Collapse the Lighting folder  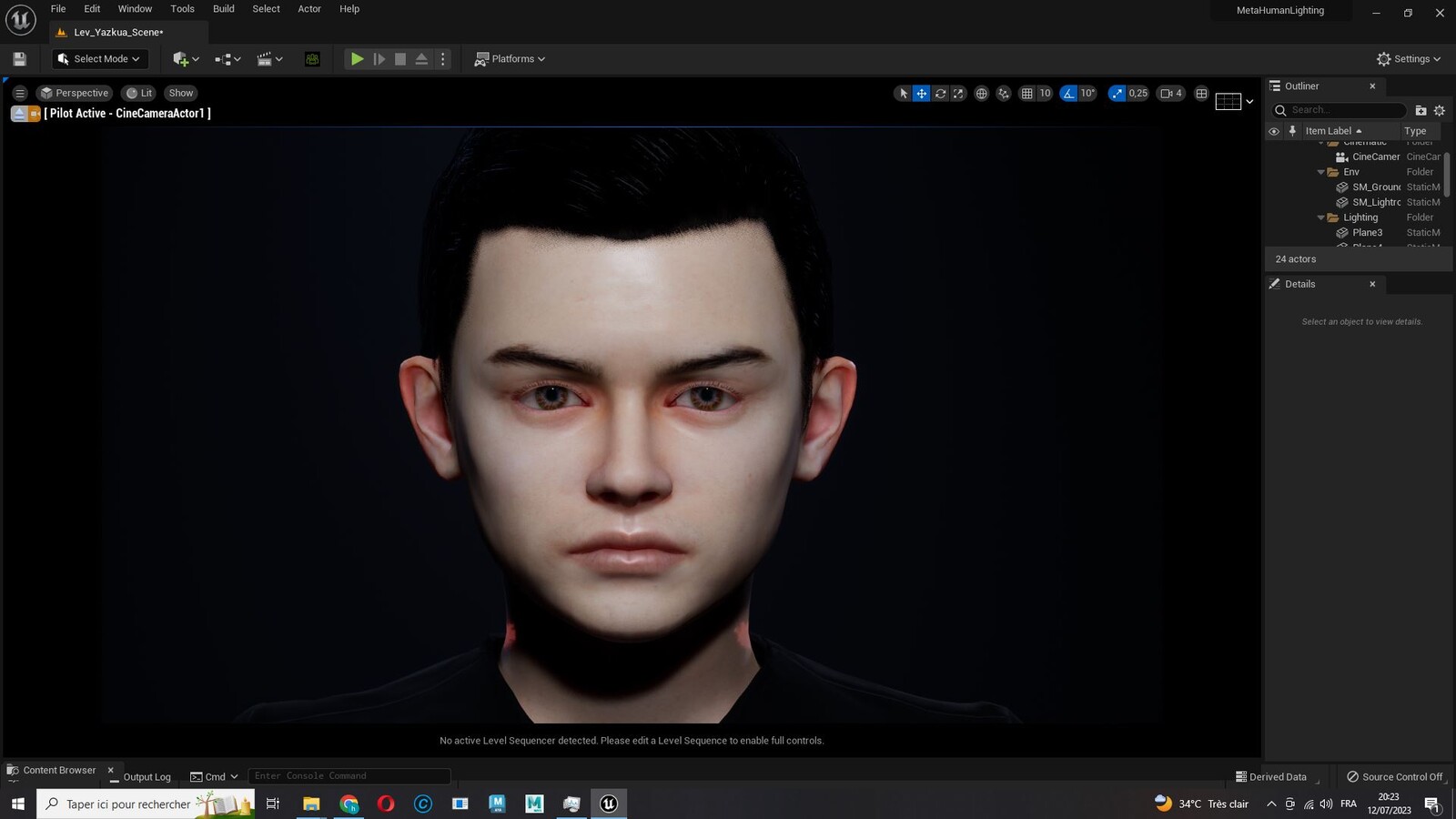1321,217
